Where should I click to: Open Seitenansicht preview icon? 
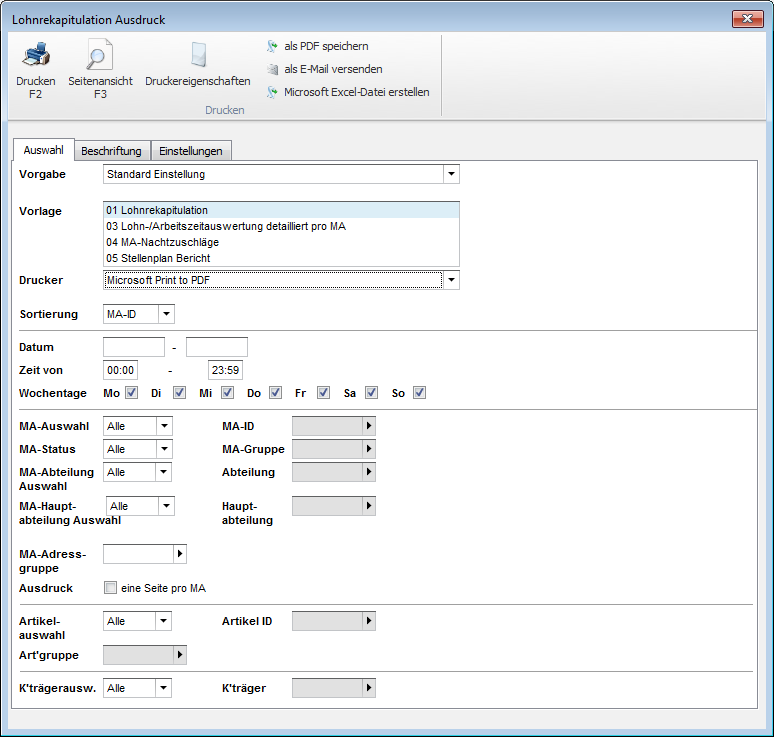(100, 54)
